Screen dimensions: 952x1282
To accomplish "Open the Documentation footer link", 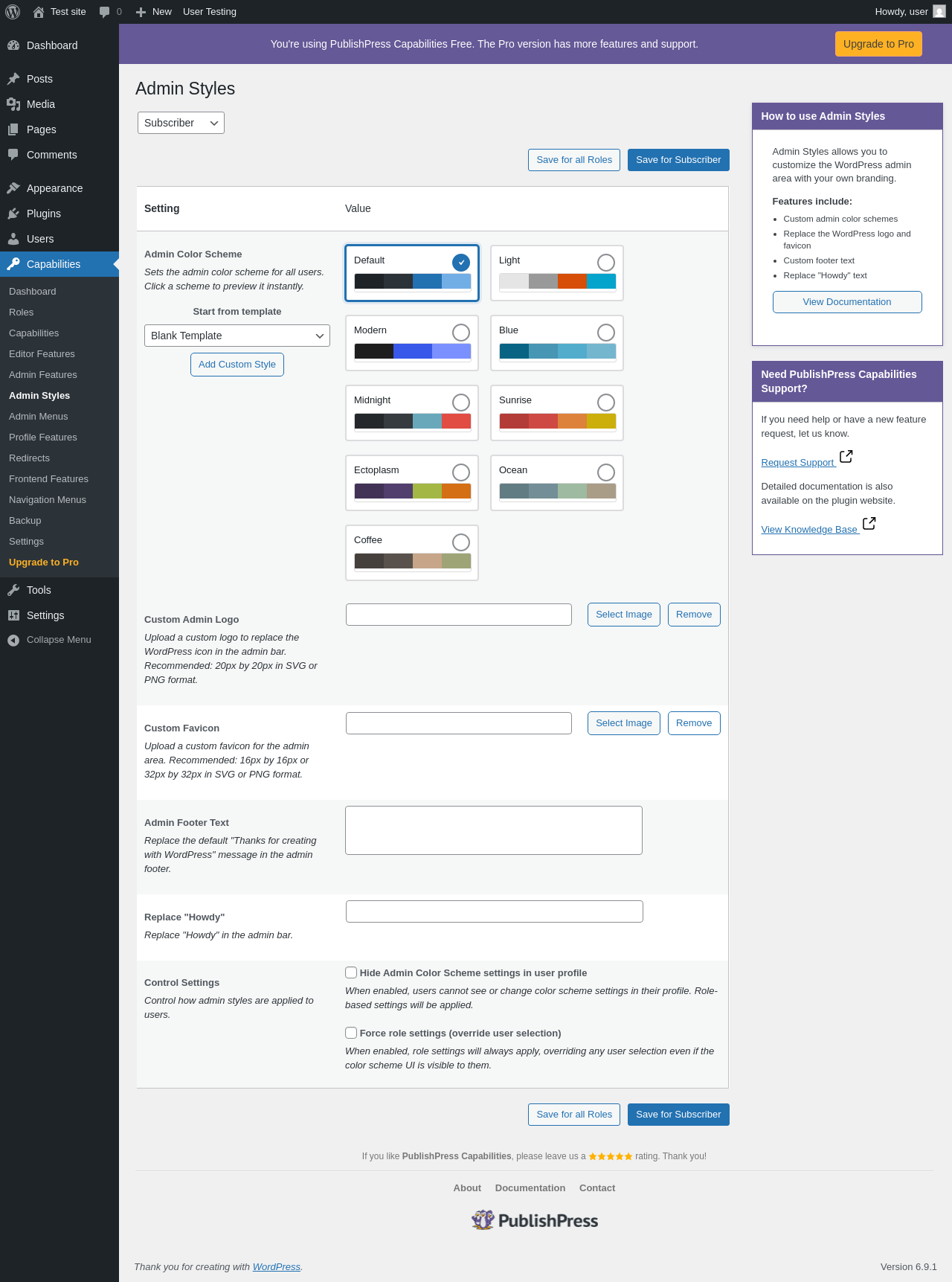I will pyautogui.click(x=530, y=1188).
